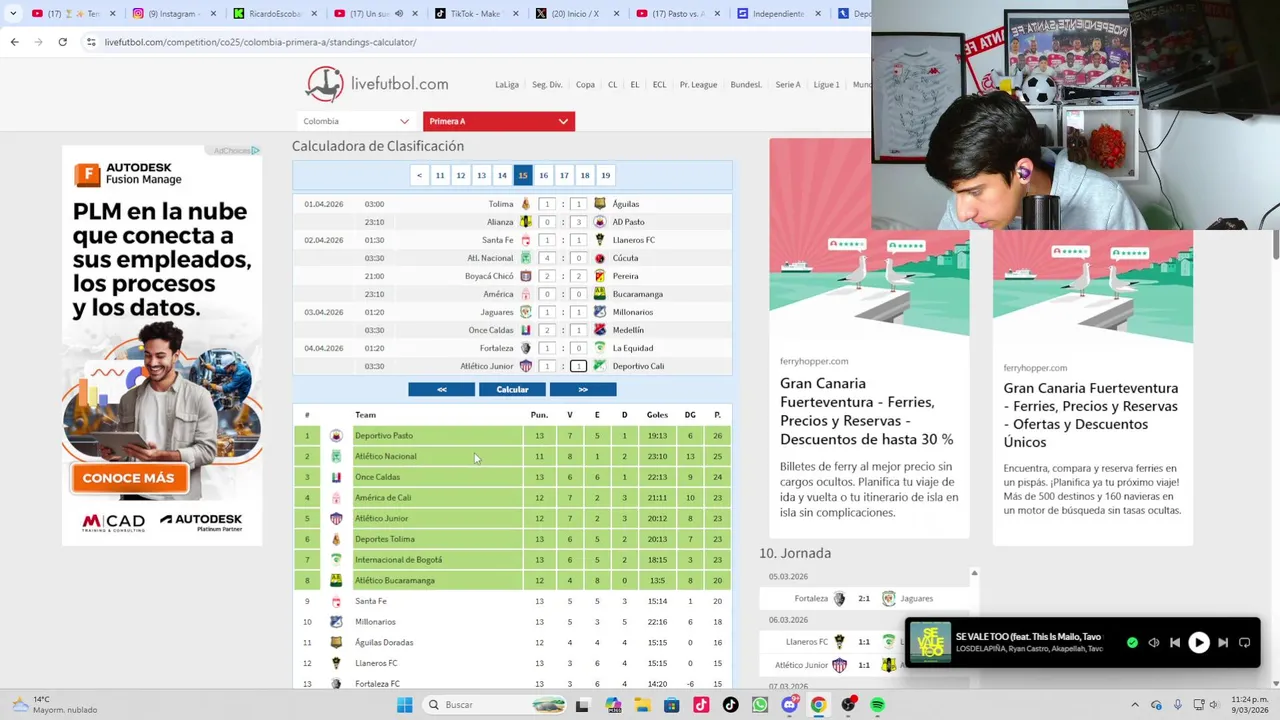Click Atlético Bucaramanga crest in standings
The width and height of the screenshot is (1280, 720).
[336, 580]
